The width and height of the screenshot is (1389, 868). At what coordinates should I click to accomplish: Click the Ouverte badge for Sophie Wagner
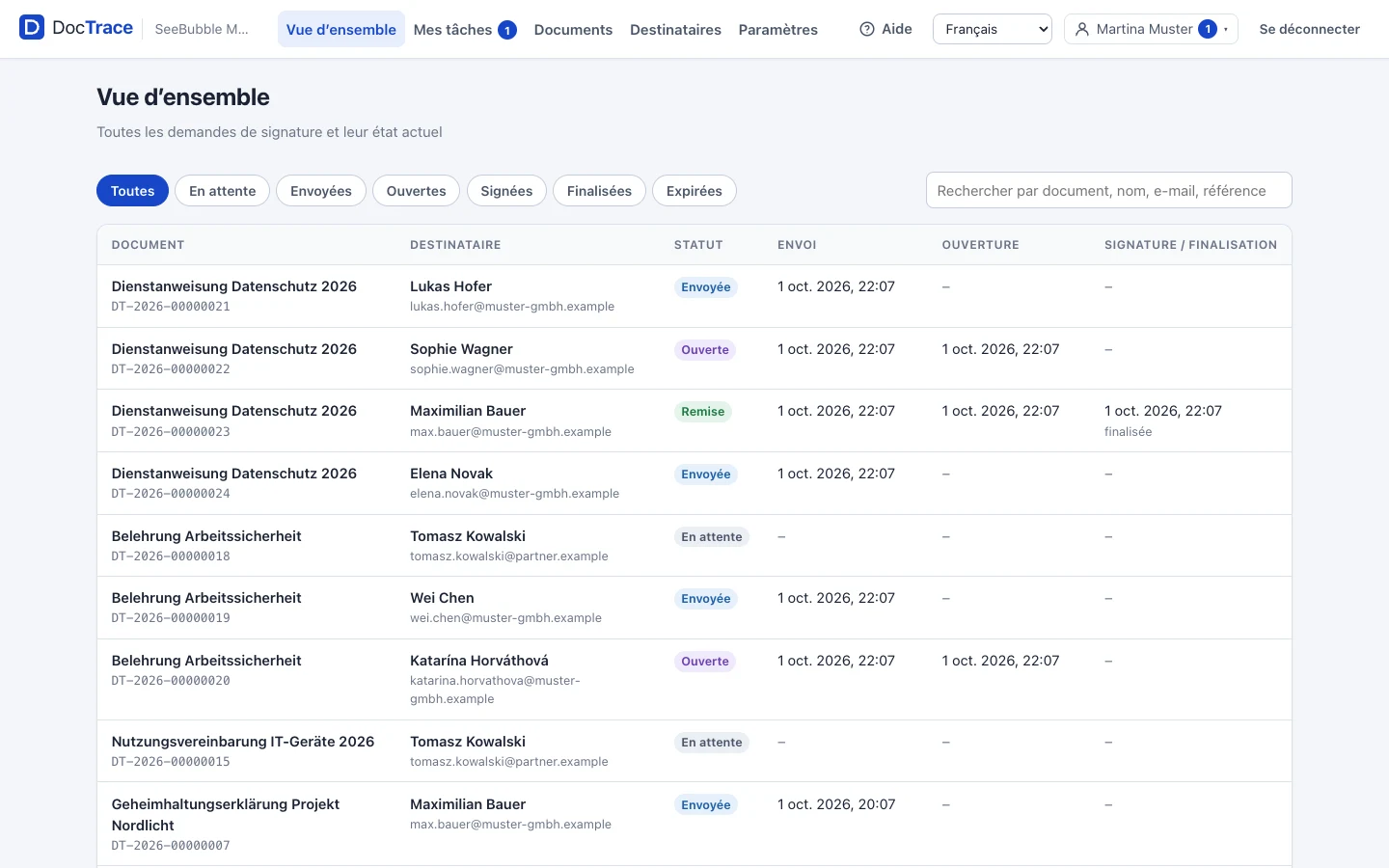pos(705,350)
